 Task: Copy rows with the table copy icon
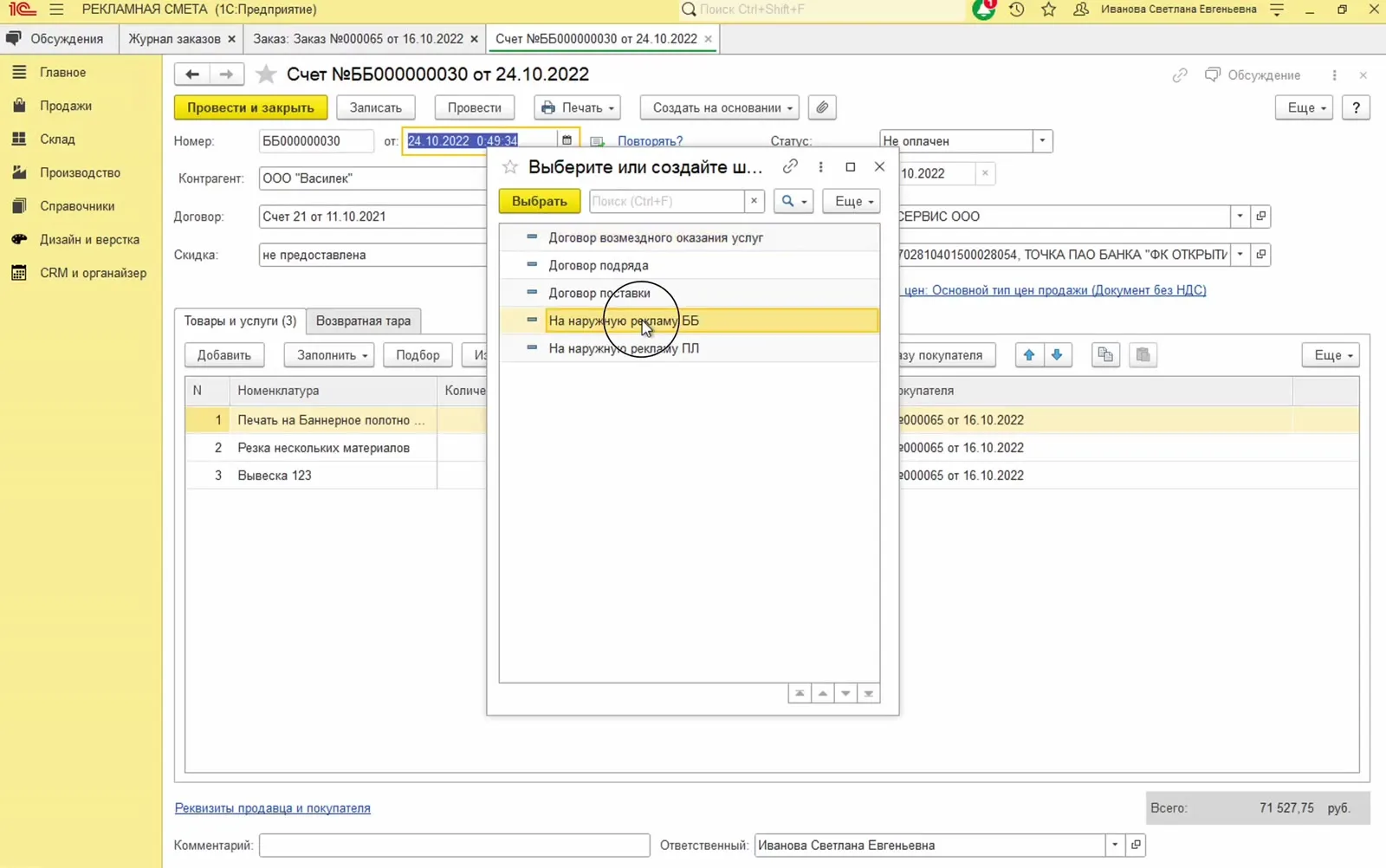tap(1105, 355)
